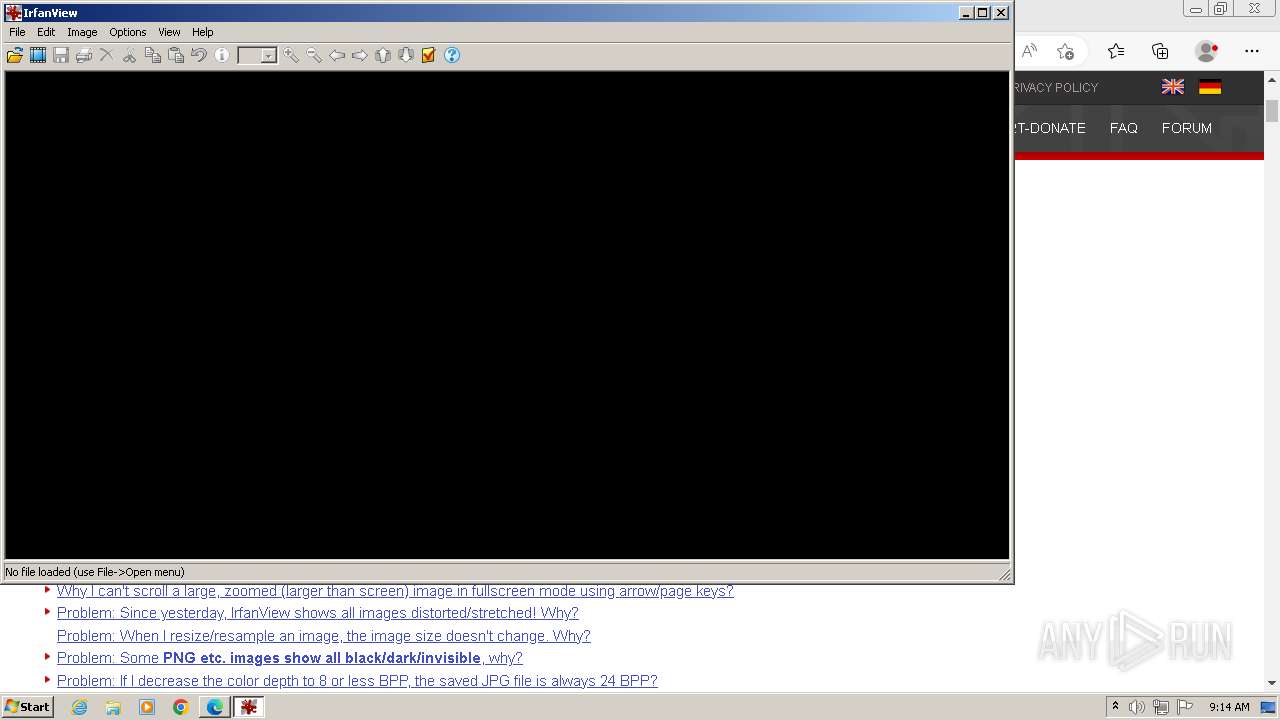The height and width of the screenshot is (720, 1280).
Task: Click the Action Center flag tray icon
Action: coord(1184,707)
